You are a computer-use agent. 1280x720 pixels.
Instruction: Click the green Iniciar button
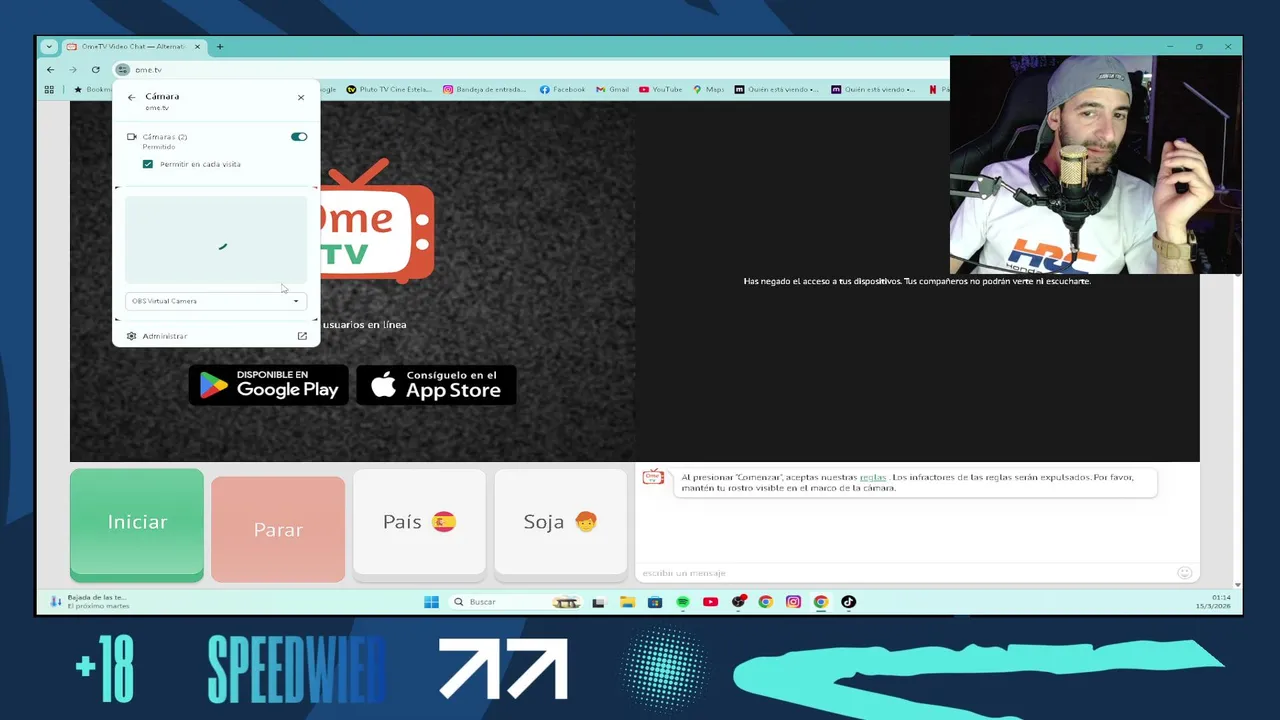tap(137, 525)
